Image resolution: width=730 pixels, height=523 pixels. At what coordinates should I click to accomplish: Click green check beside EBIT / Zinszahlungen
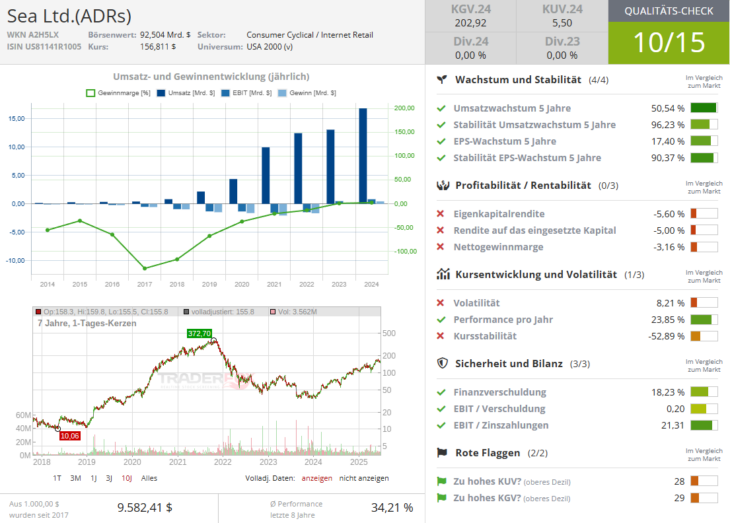(x=441, y=425)
